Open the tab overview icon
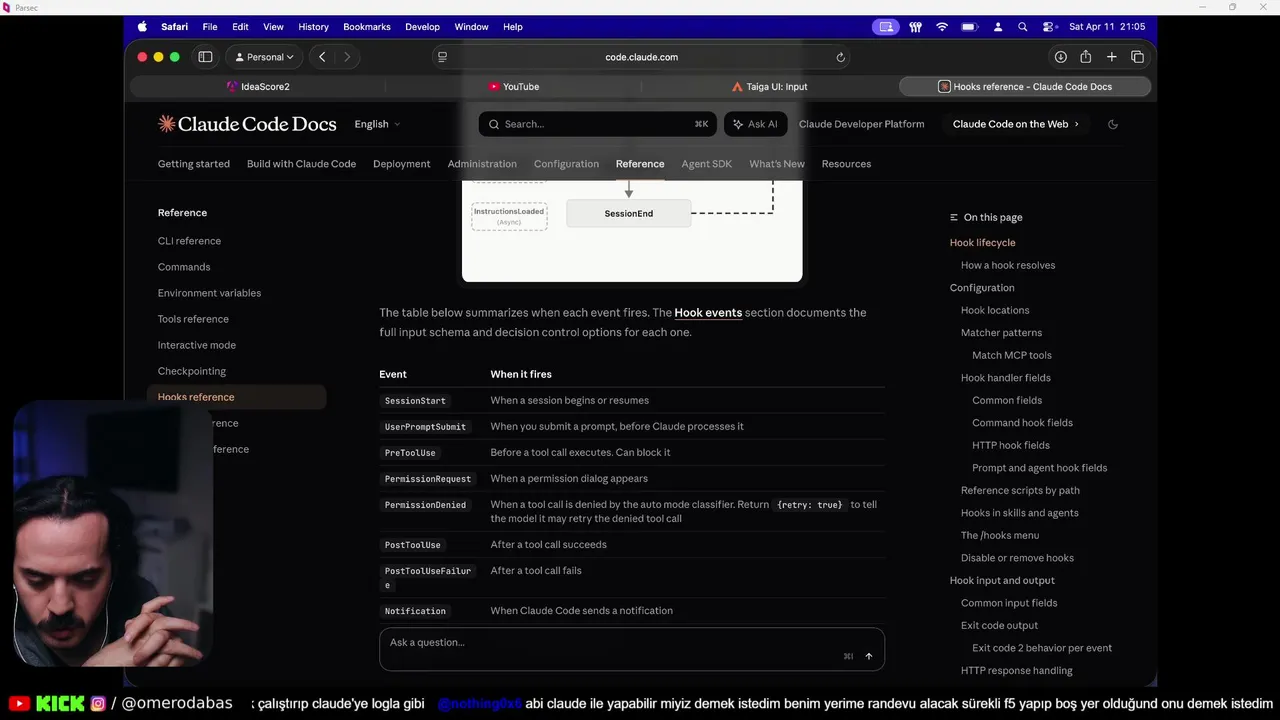Viewport: 1280px width, 720px height. (1137, 57)
